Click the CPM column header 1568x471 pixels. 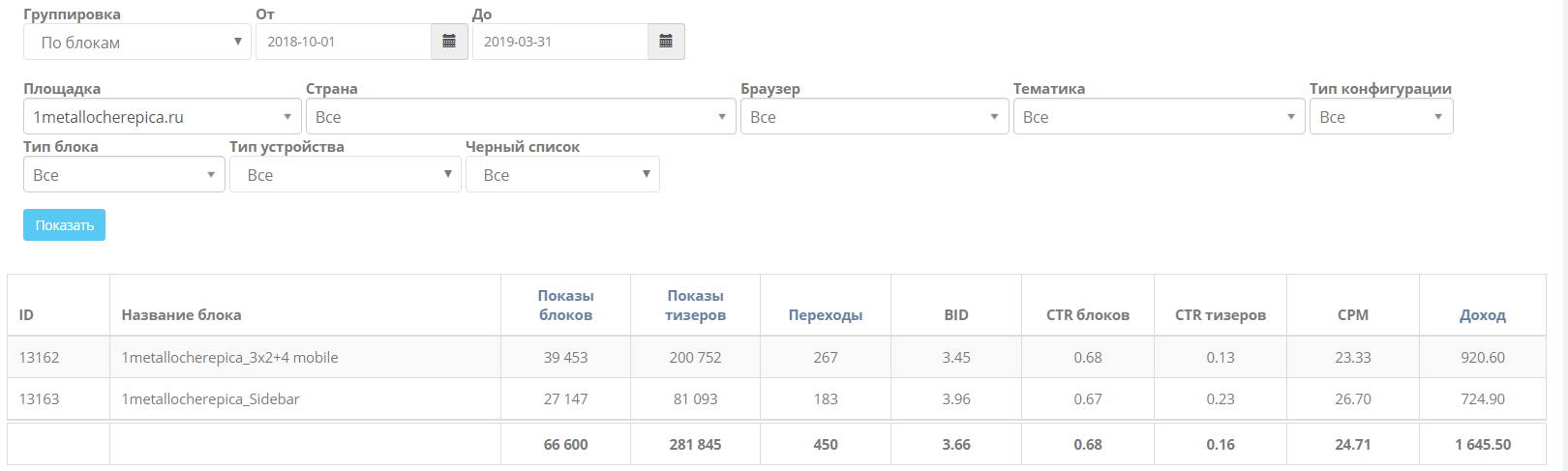[x=1353, y=315]
